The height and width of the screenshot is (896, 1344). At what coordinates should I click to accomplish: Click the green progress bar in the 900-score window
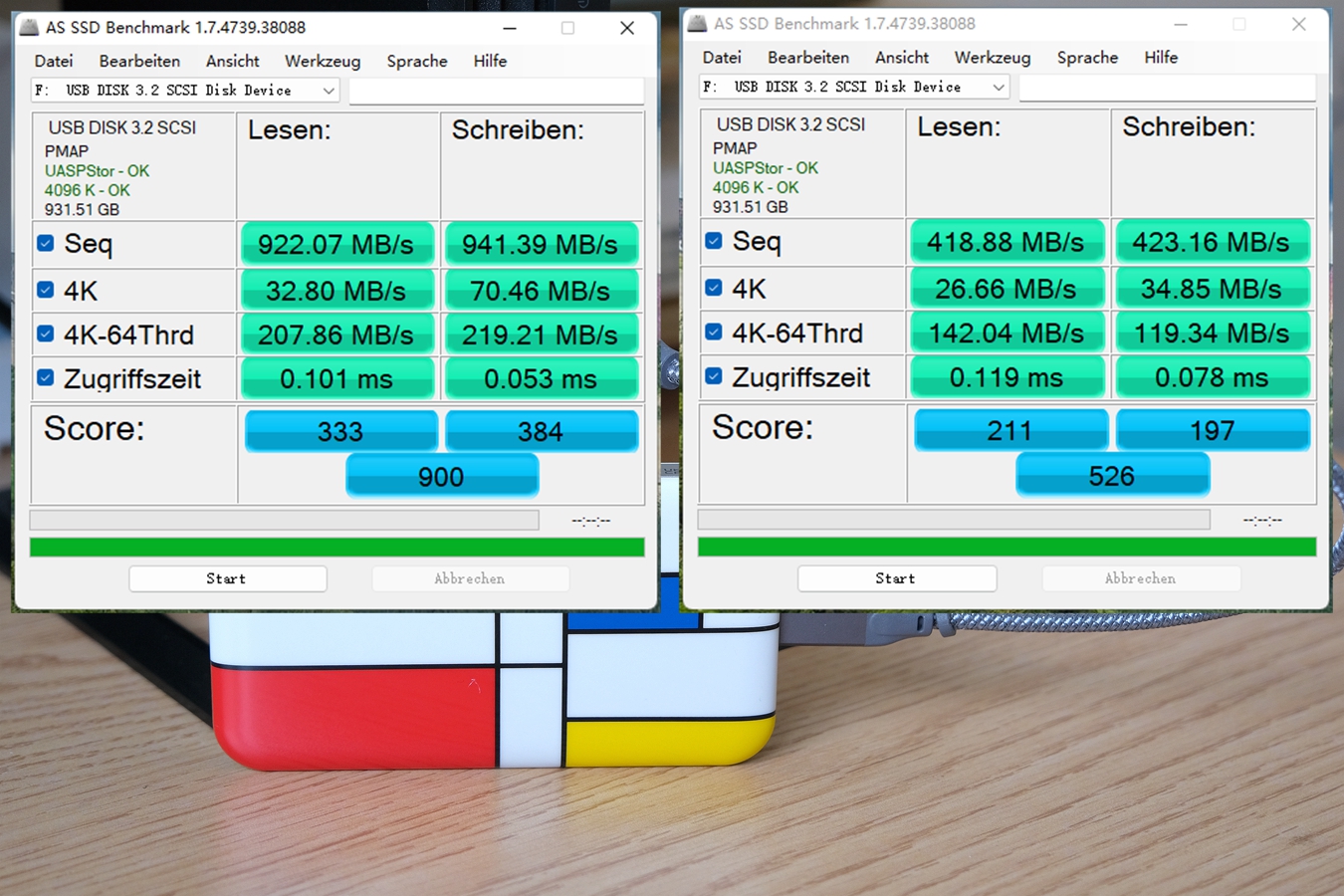pos(337,548)
